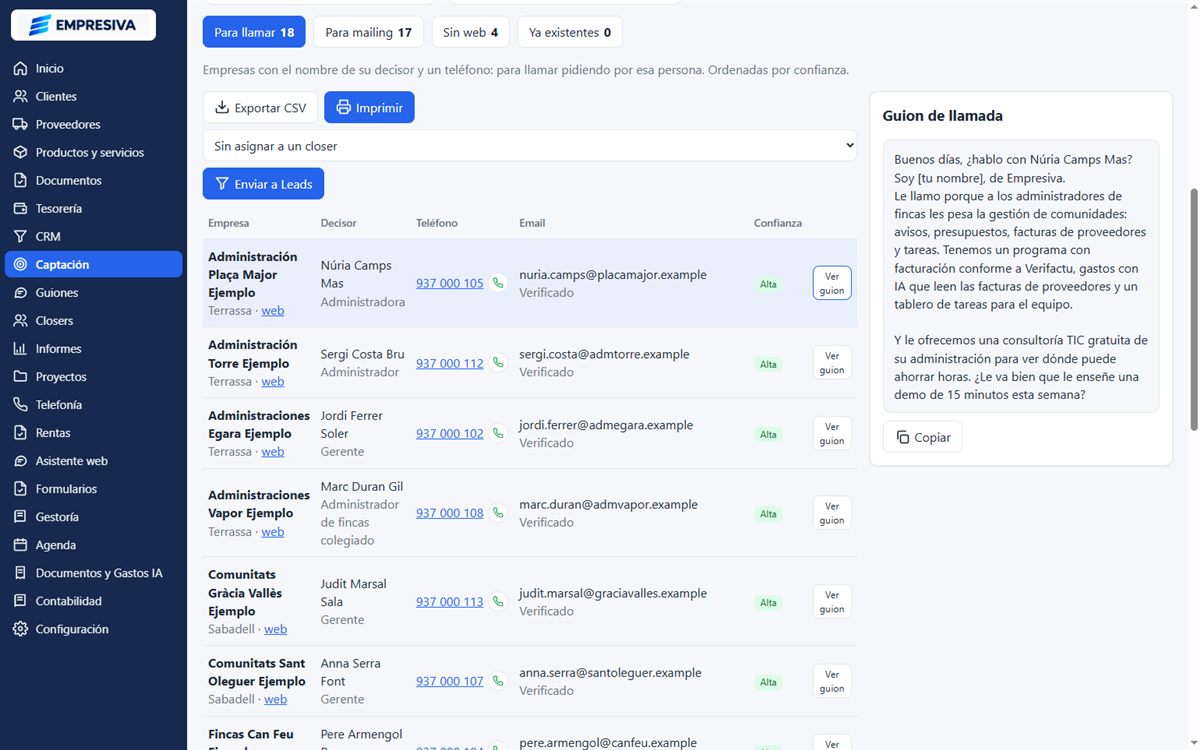Click the CRM funnel icon
Image resolution: width=1200 pixels, height=750 pixels.
(20, 237)
